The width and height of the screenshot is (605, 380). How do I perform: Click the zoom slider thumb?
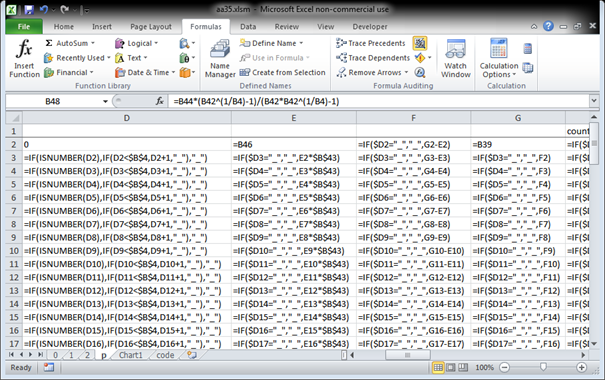point(543,367)
